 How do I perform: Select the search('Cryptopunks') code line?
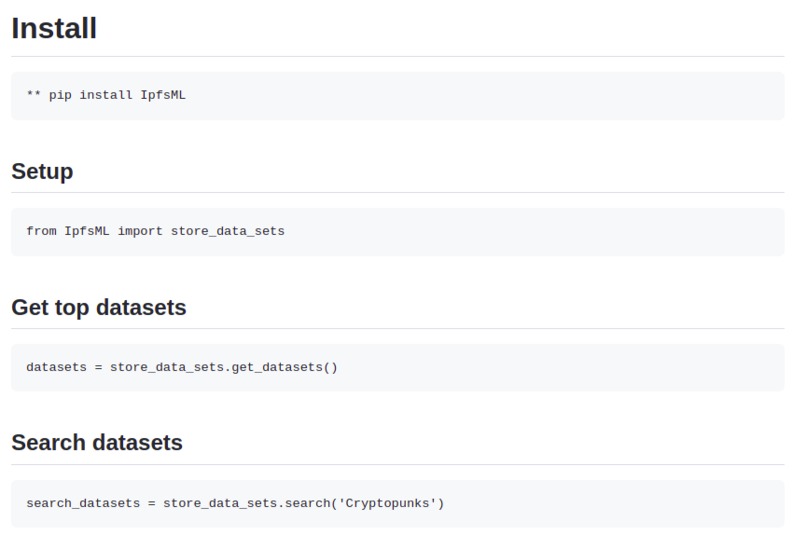coord(235,503)
